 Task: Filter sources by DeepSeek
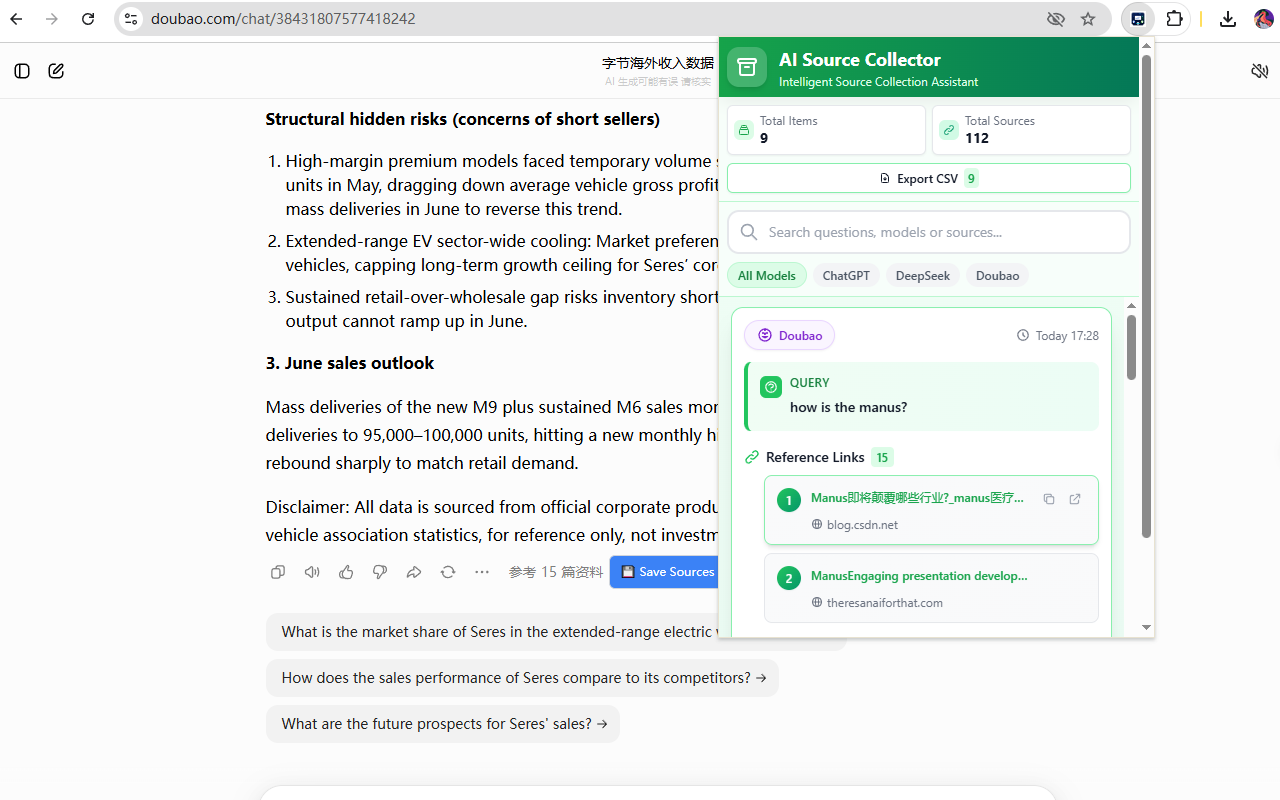click(923, 275)
